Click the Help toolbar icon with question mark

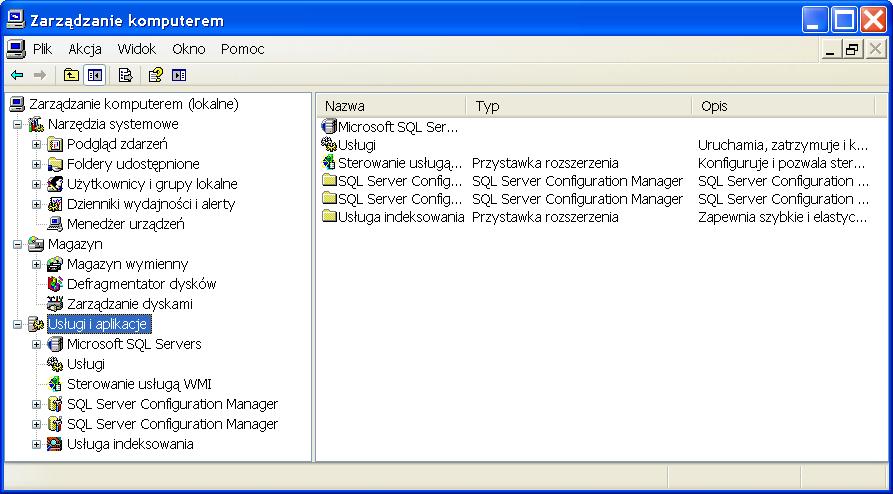click(x=155, y=75)
